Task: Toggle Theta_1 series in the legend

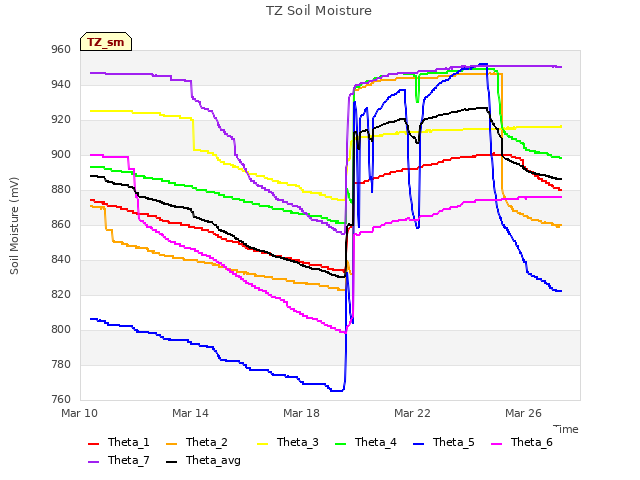Action: coord(119,442)
